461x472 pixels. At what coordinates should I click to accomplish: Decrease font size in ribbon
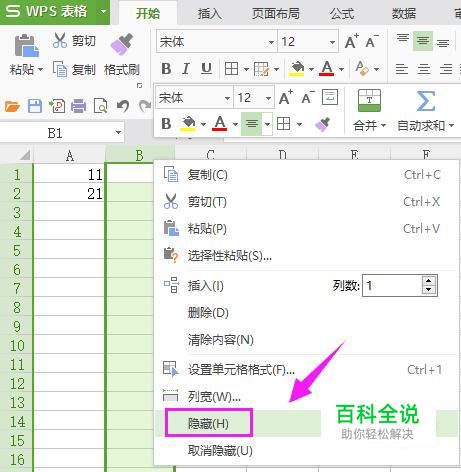(372, 42)
